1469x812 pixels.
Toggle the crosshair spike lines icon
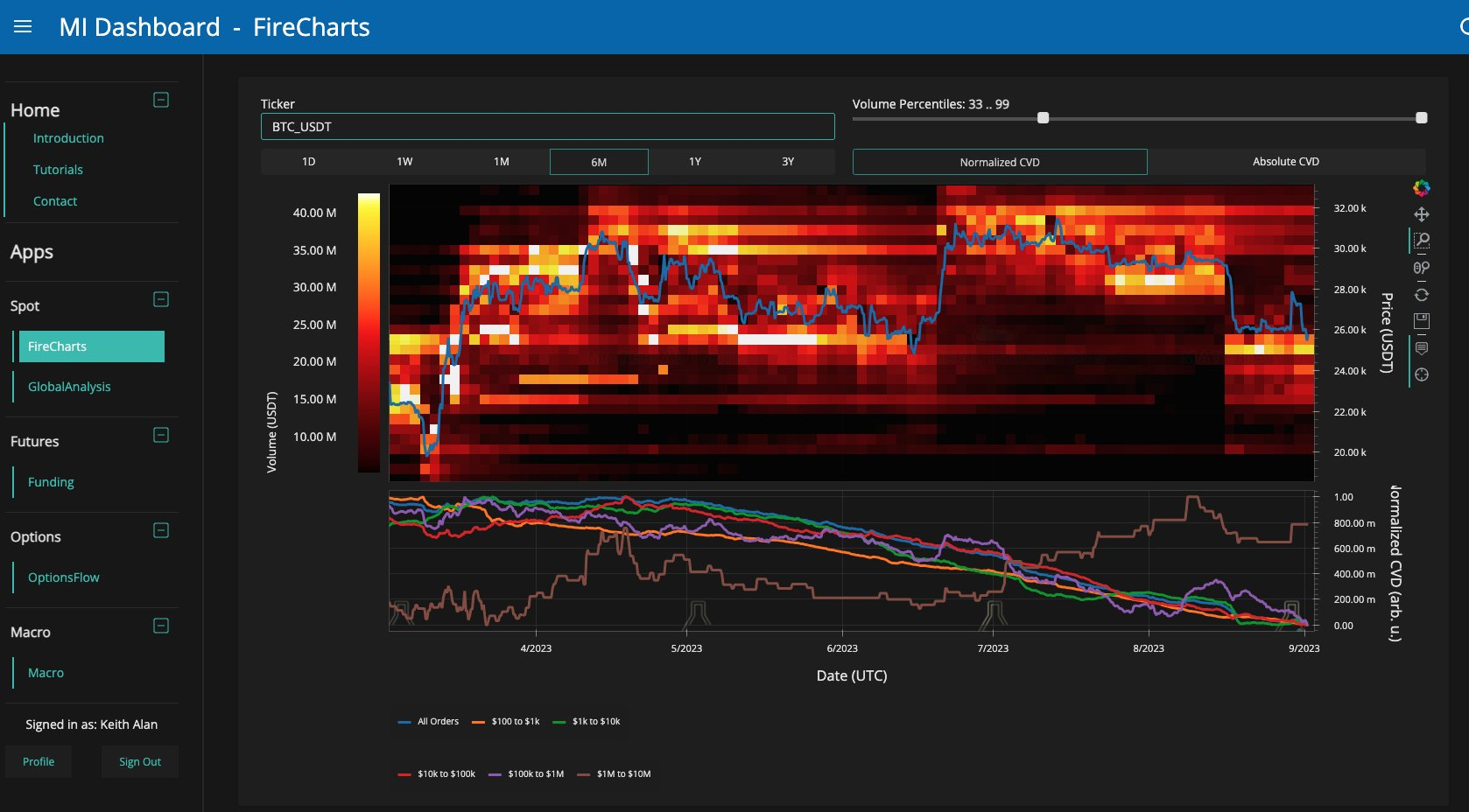[1422, 374]
